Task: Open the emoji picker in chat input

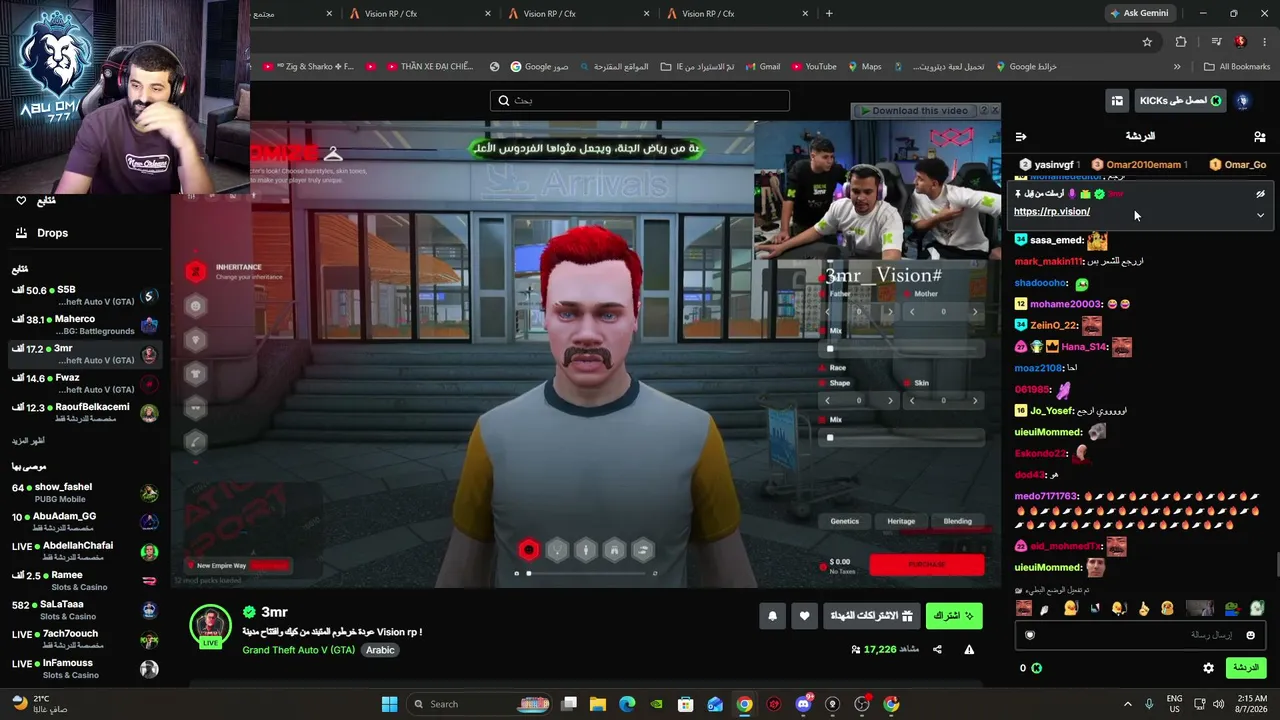Action: coord(1250,635)
